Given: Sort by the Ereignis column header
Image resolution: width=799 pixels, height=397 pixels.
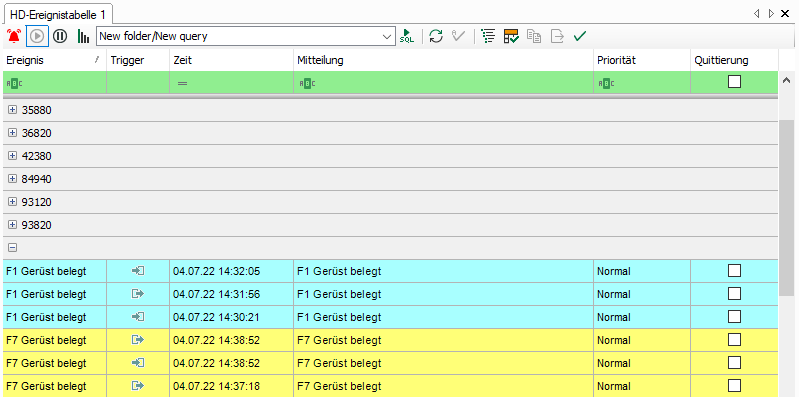Looking at the screenshot, I should point(55,60).
